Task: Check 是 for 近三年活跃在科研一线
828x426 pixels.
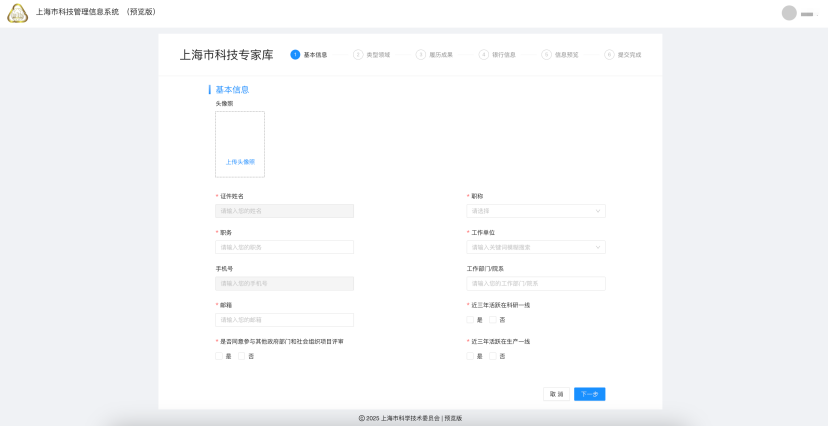Action: pos(470,320)
